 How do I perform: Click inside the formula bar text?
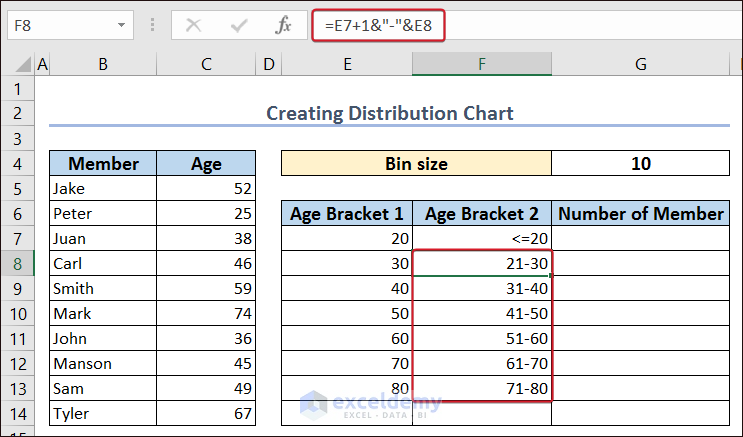pos(590,26)
